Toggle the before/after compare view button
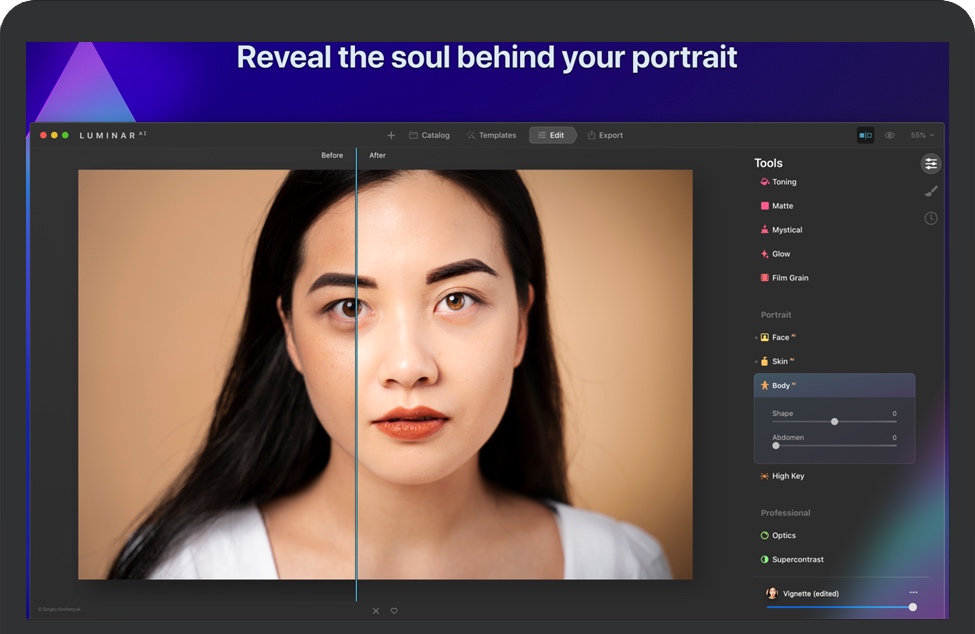The width and height of the screenshot is (975, 634). (x=865, y=135)
